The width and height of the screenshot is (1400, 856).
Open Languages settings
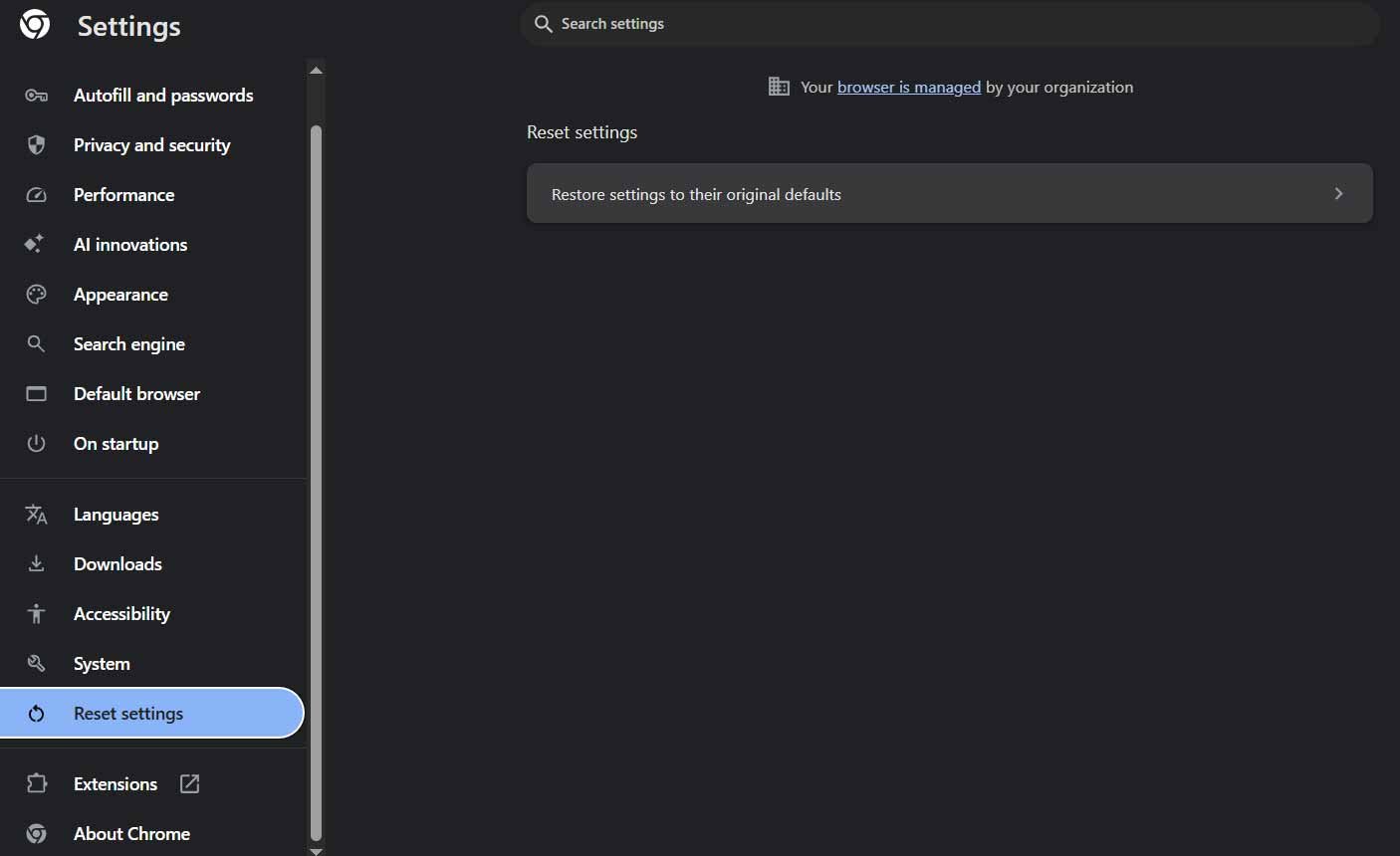(152, 515)
